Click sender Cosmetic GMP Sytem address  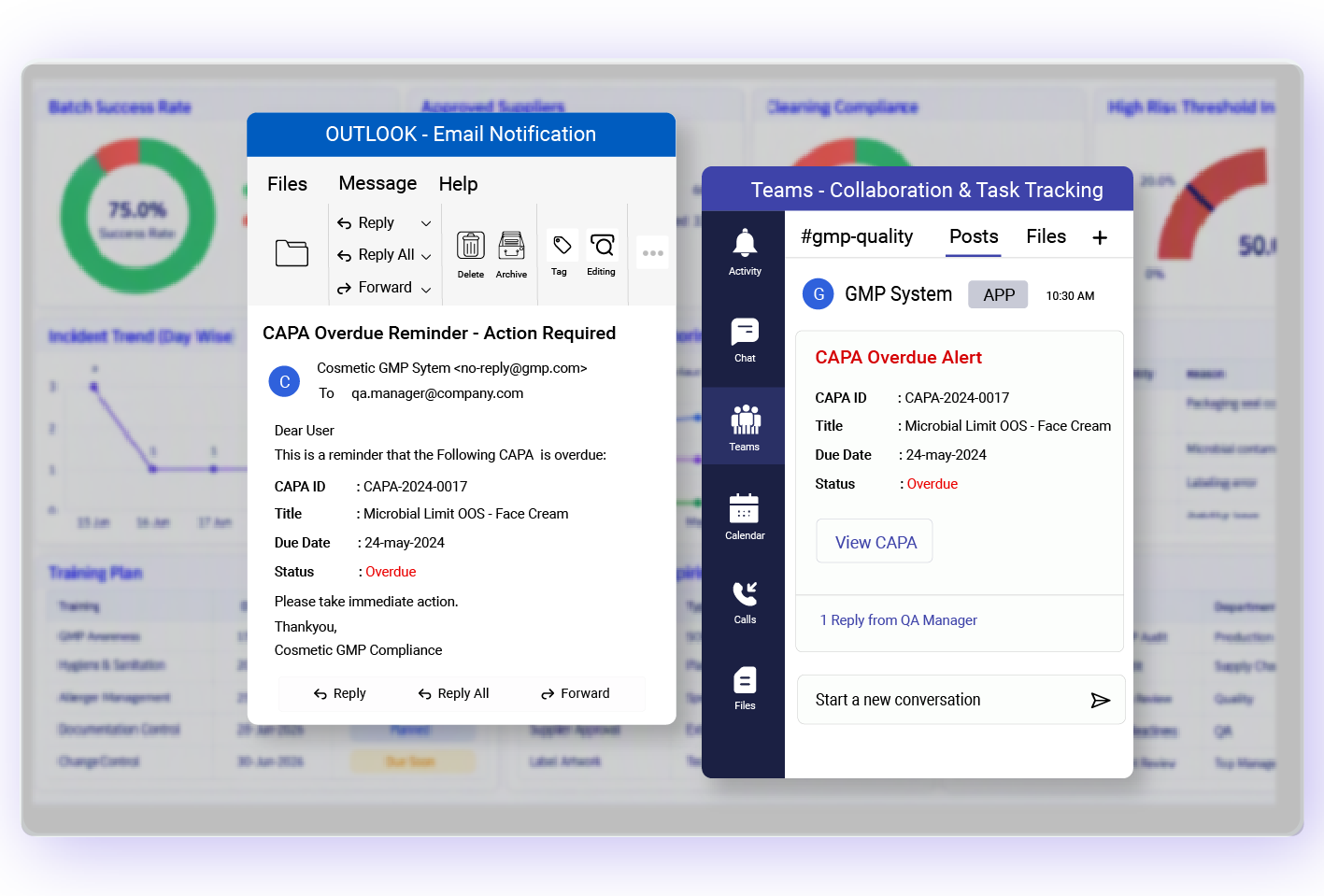452,368
